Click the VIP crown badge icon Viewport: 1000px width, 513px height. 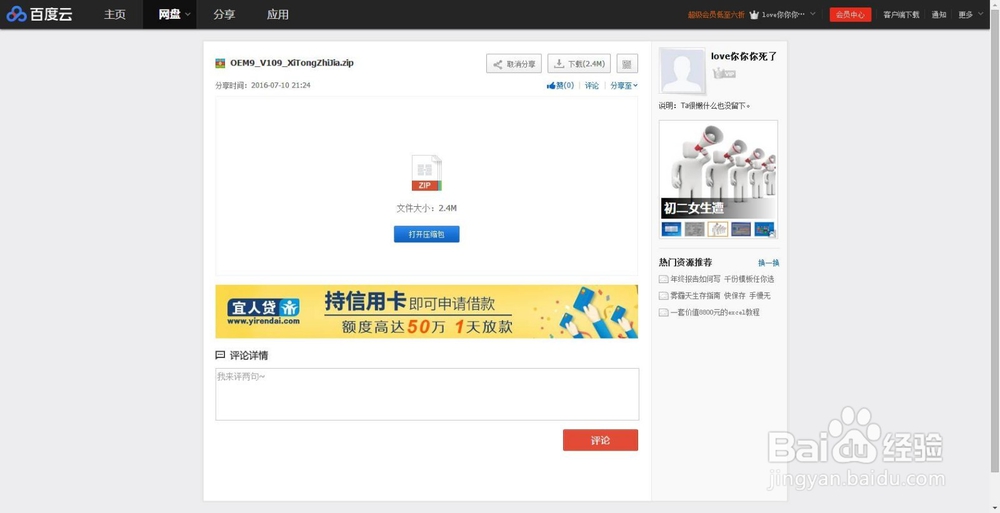tap(724, 74)
